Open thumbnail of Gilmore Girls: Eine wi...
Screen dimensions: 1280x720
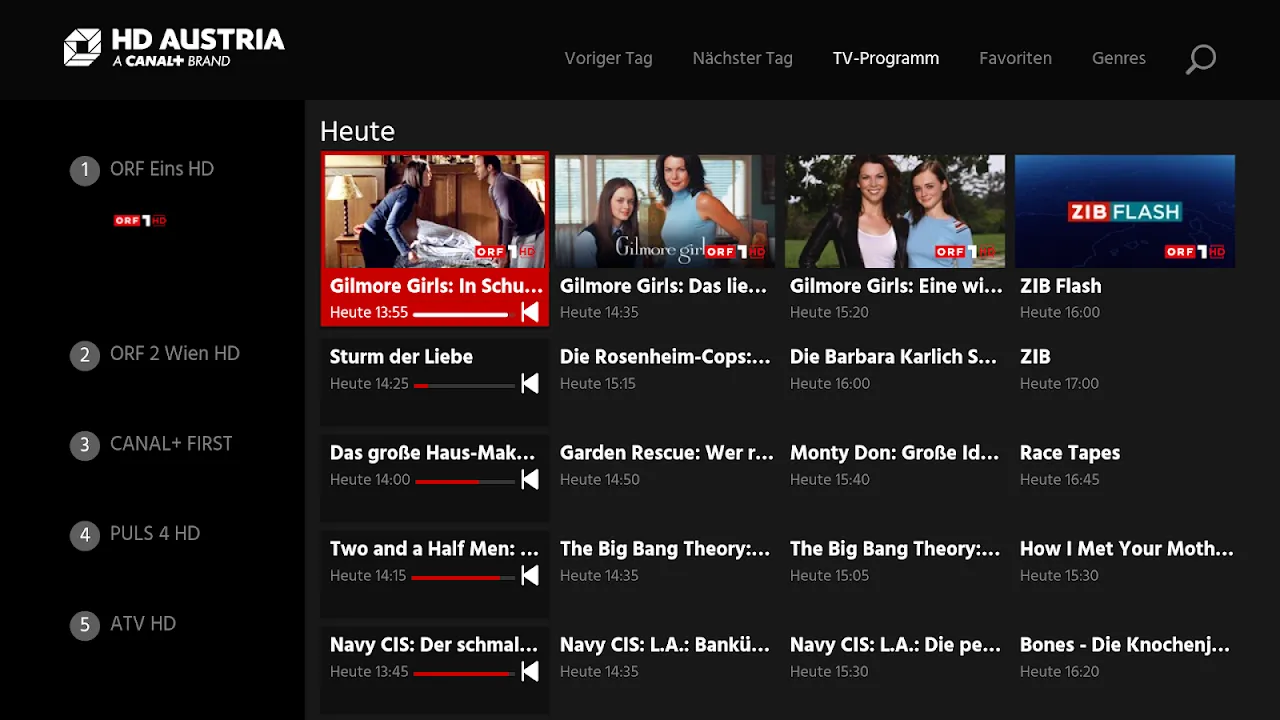(x=895, y=211)
